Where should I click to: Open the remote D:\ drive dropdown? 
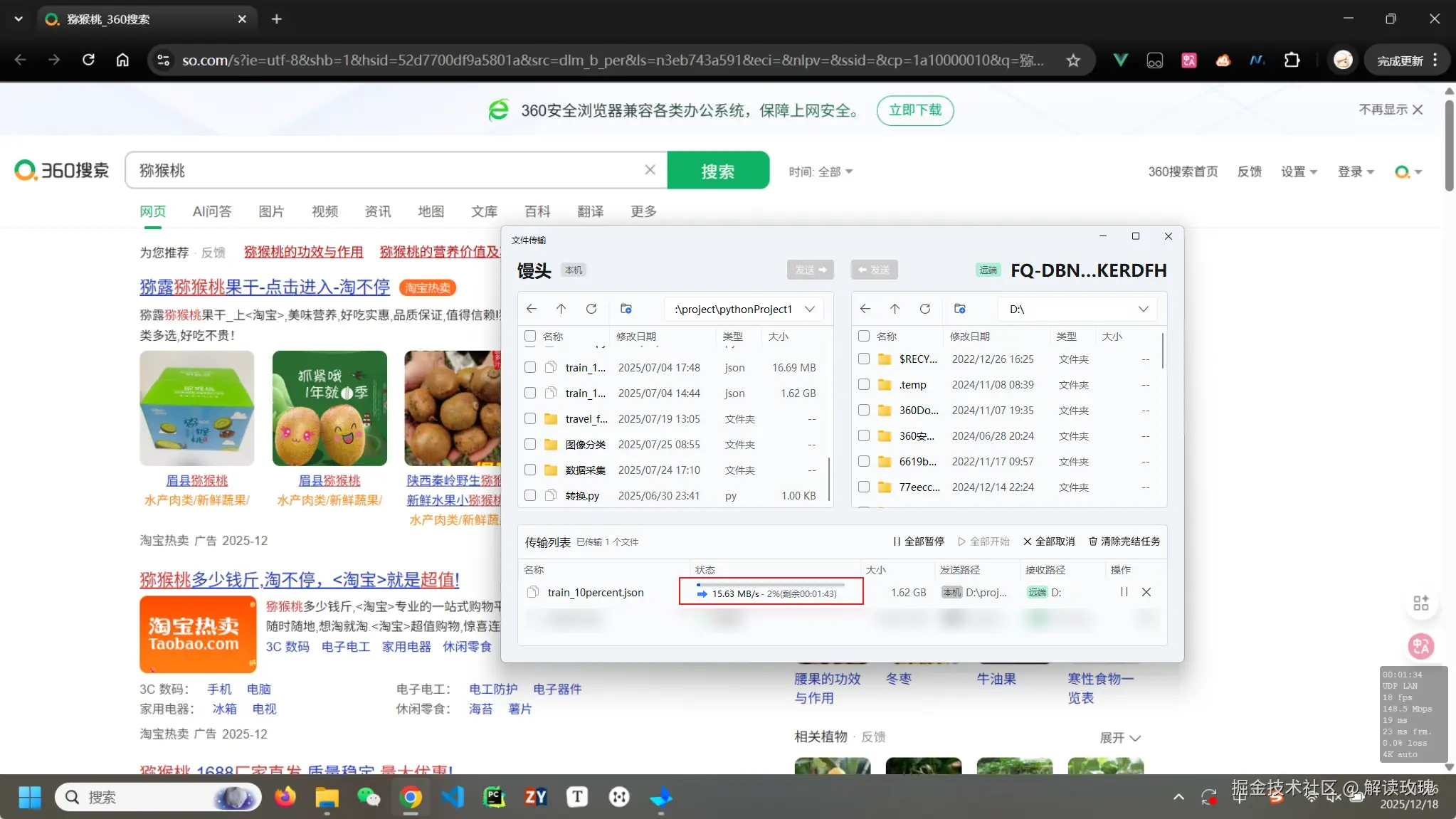(1143, 309)
